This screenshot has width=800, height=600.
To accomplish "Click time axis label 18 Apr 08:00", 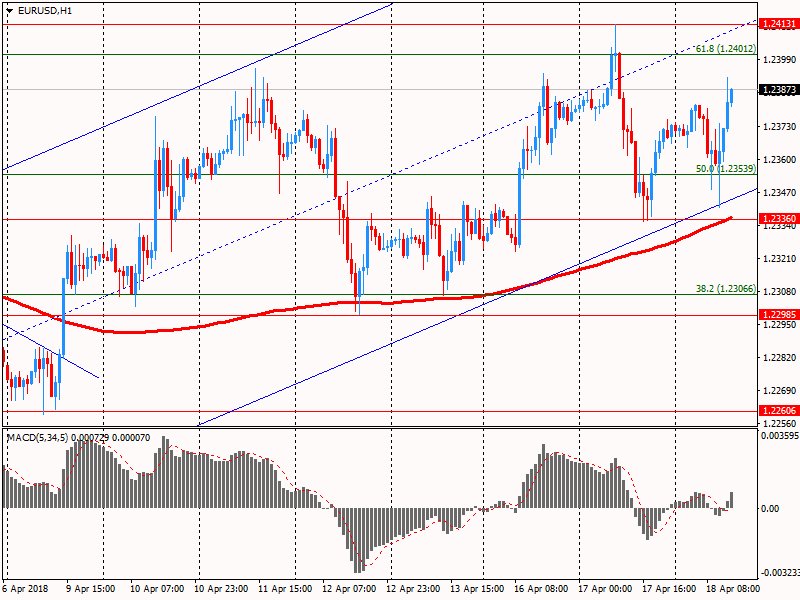I will 733,589.
